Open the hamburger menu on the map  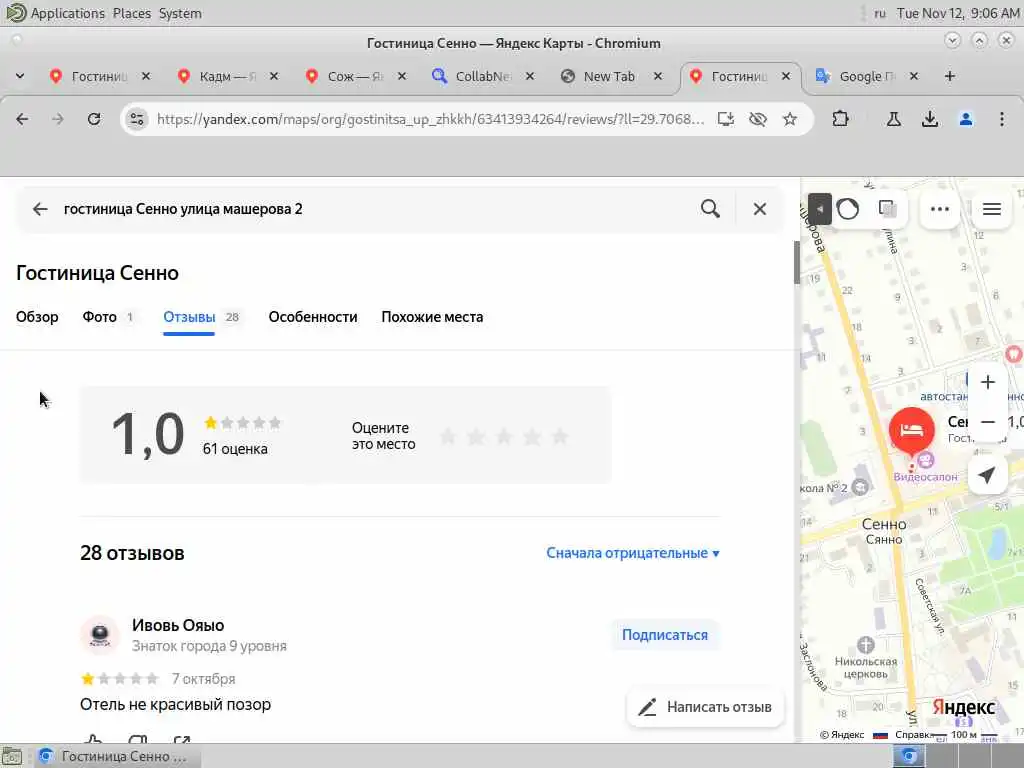(x=992, y=209)
